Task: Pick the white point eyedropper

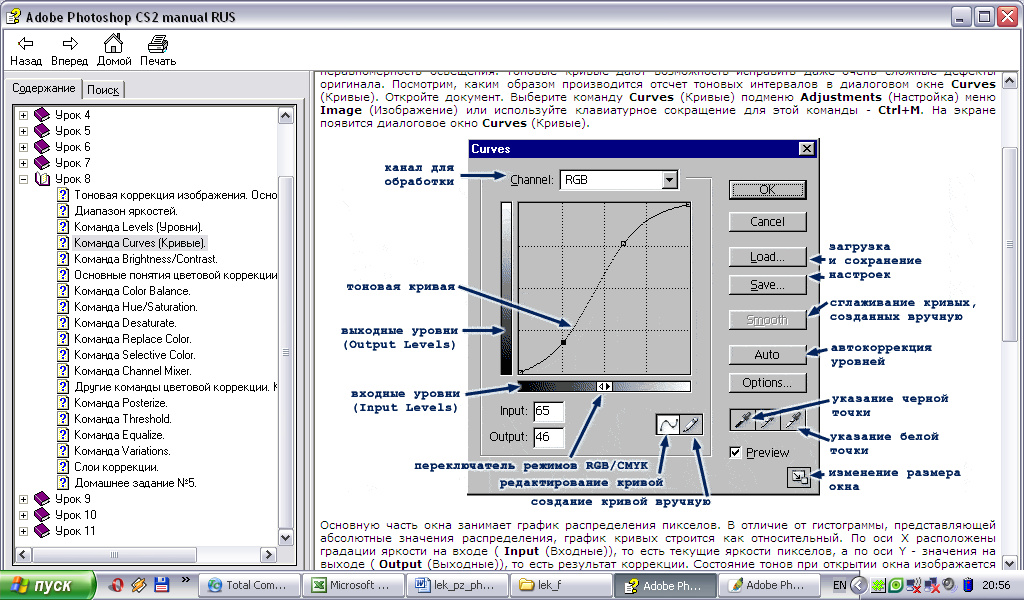Action: click(793, 420)
